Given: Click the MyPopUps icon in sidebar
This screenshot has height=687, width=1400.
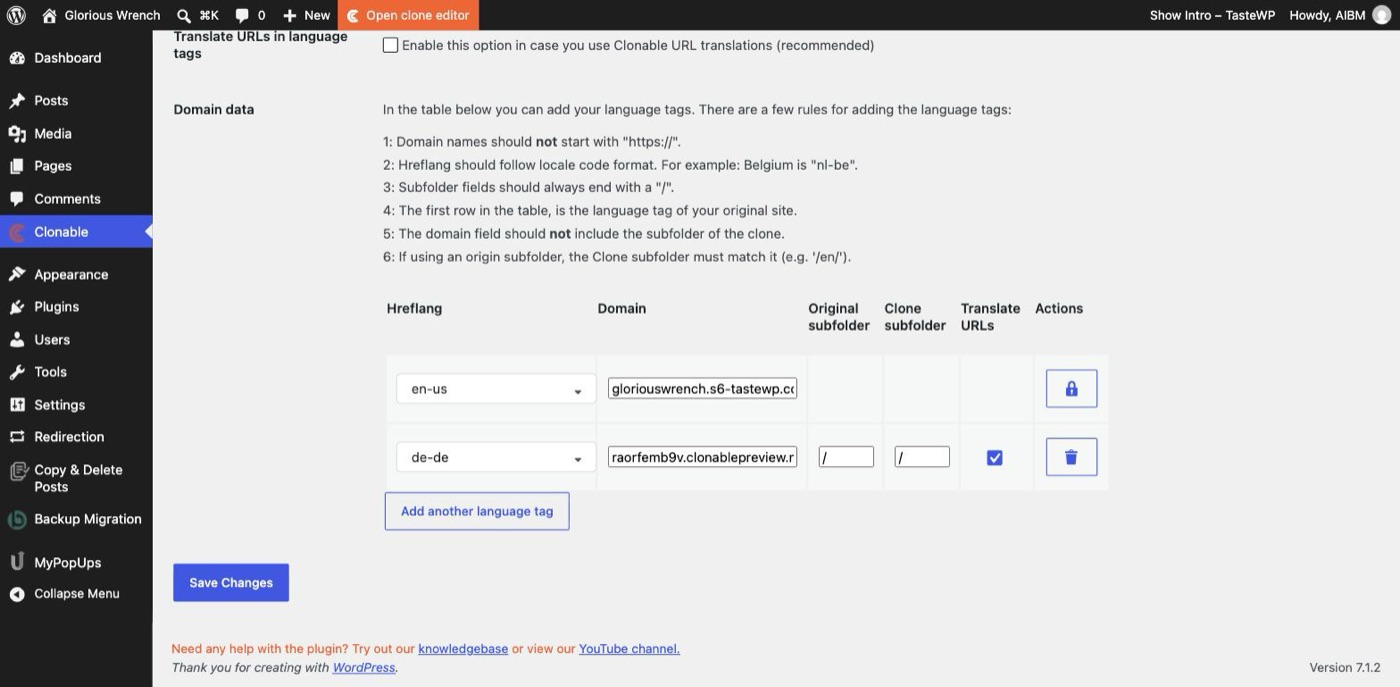Looking at the screenshot, I should 17,562.
